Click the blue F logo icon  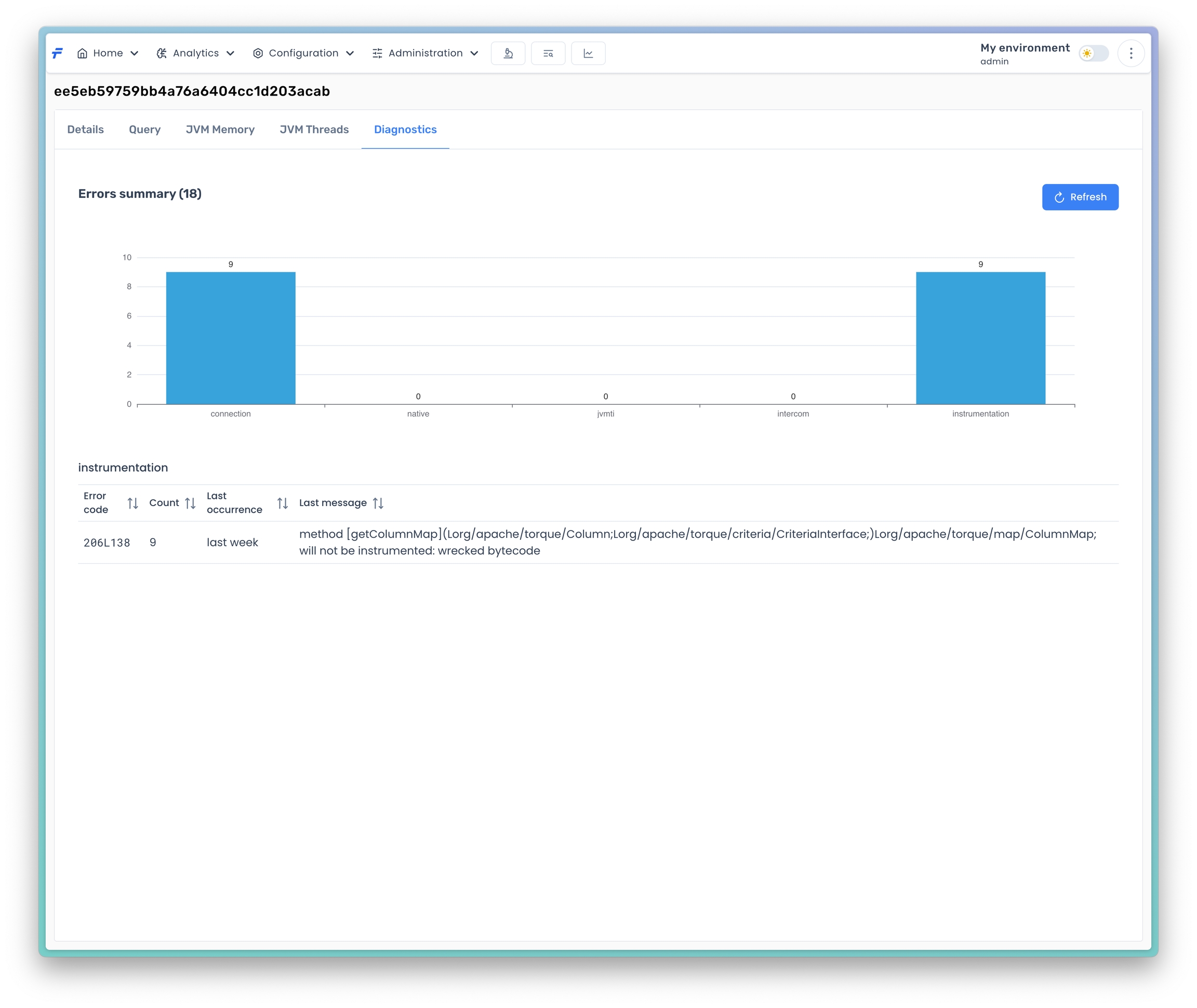[x=57, y=53]
